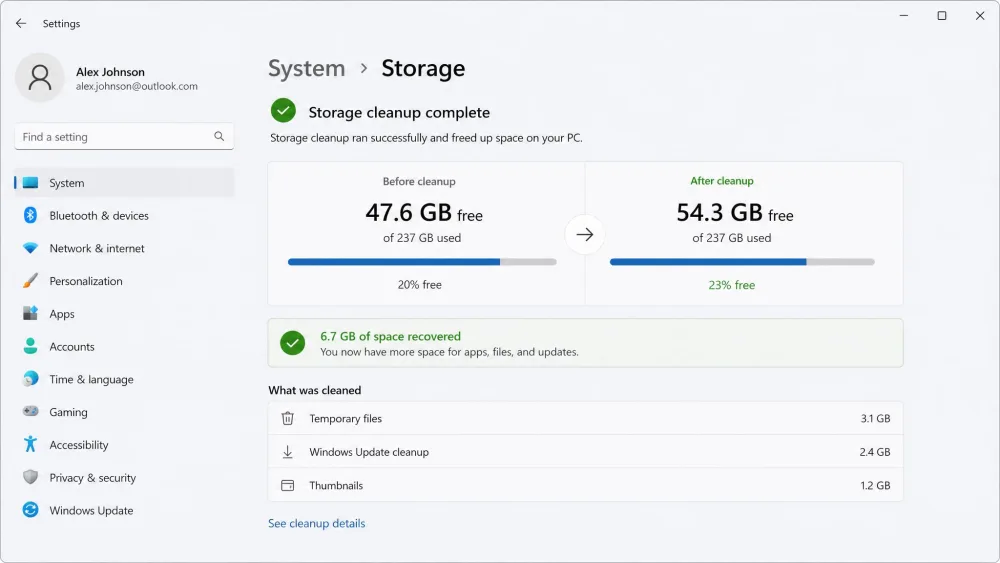Go to Network & internet
This screenshot has height=563, width=1000.
pyautogui.click(x=124, y=248)
